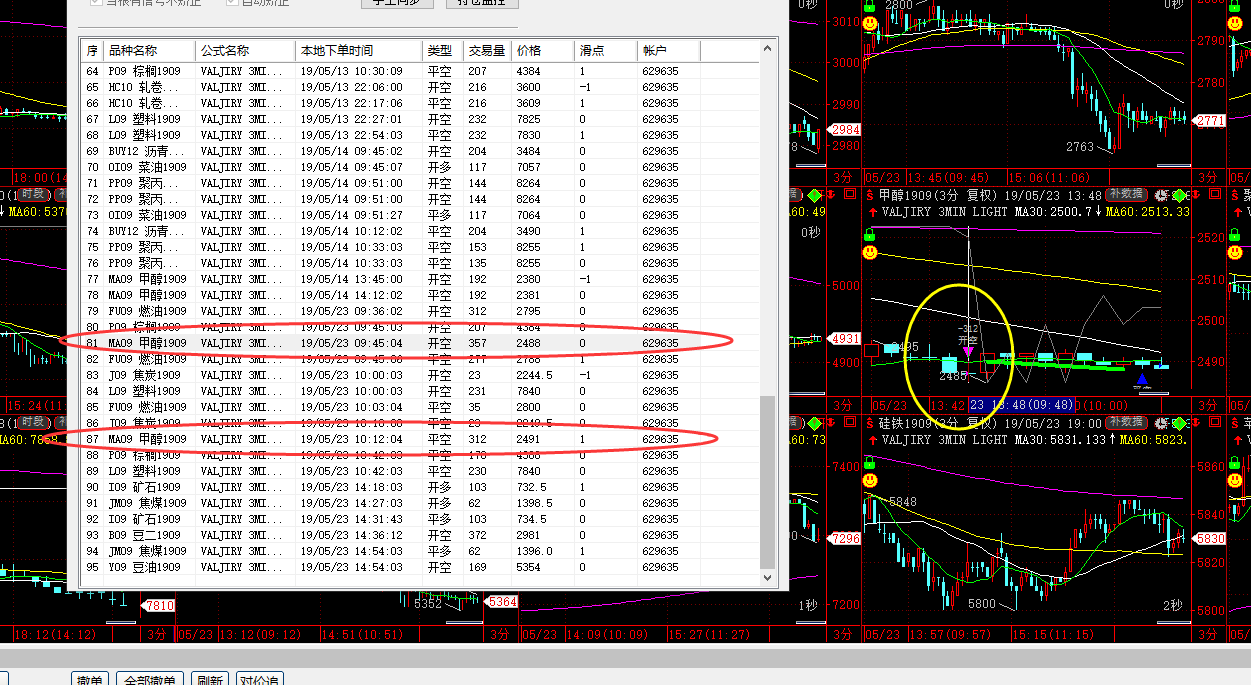Click the 类型 column header
1251x685 pixels.
click(x=443, y=51)
